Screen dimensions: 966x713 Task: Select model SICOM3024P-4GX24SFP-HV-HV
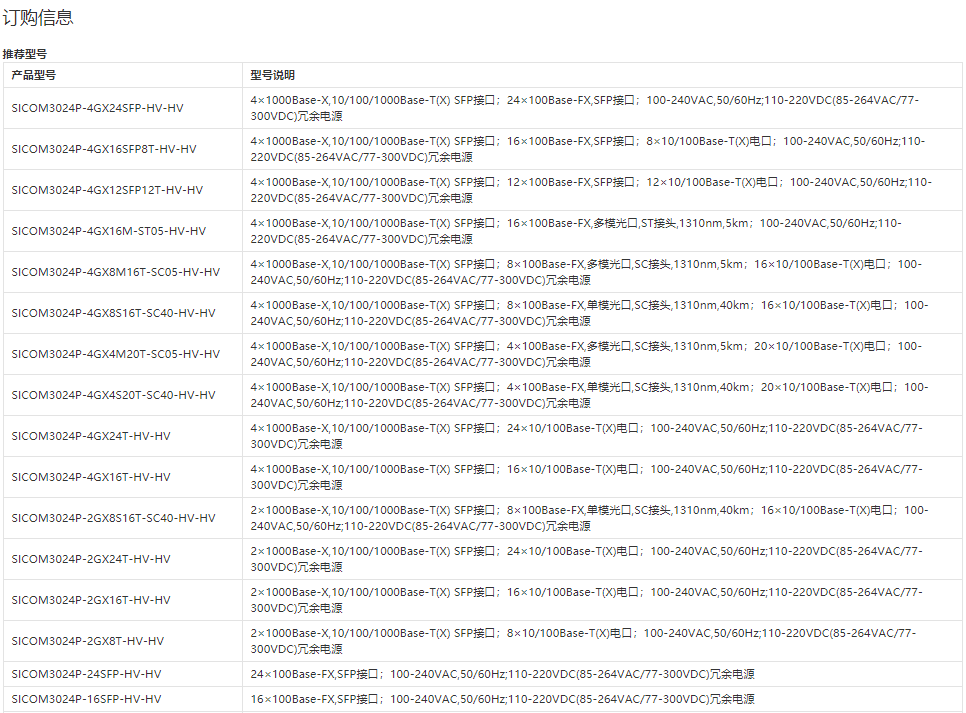coord(98,108)
